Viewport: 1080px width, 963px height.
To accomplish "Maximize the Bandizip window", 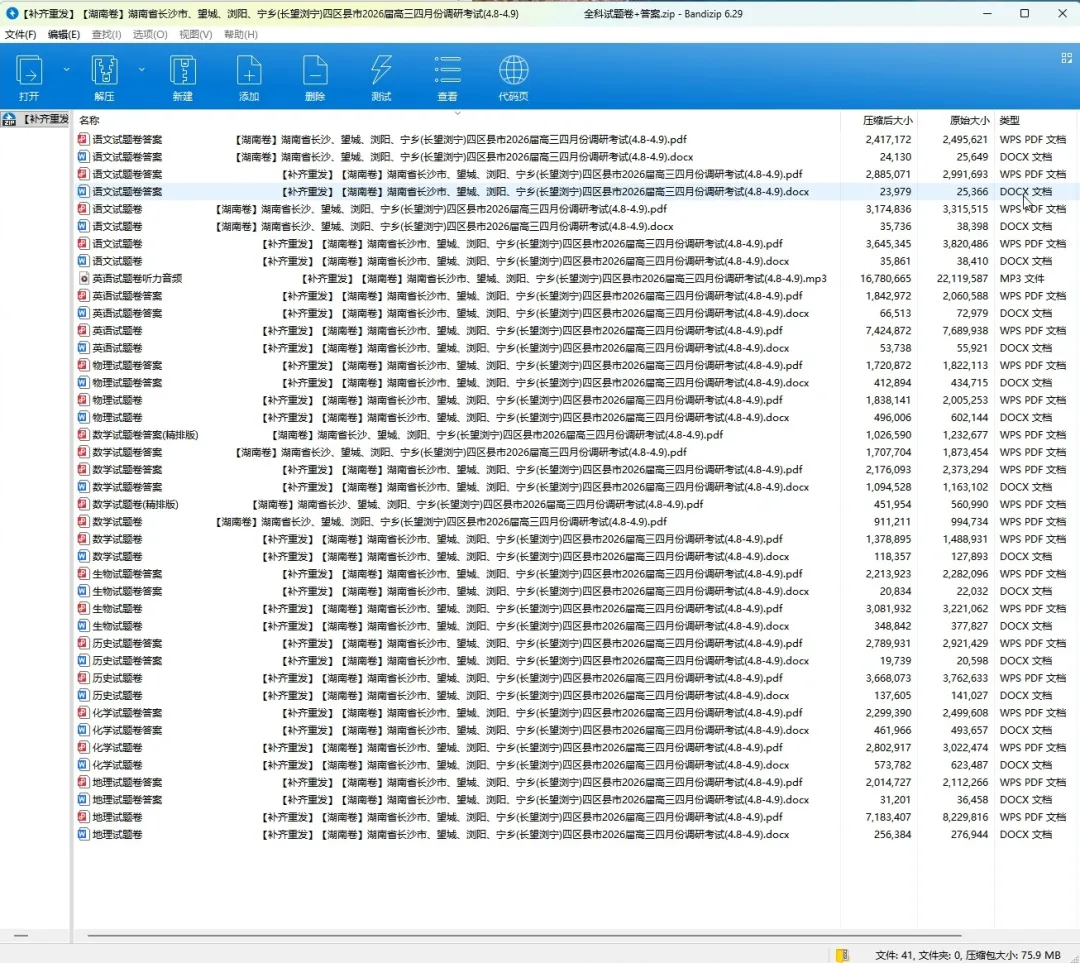I will coord(1024,13).
